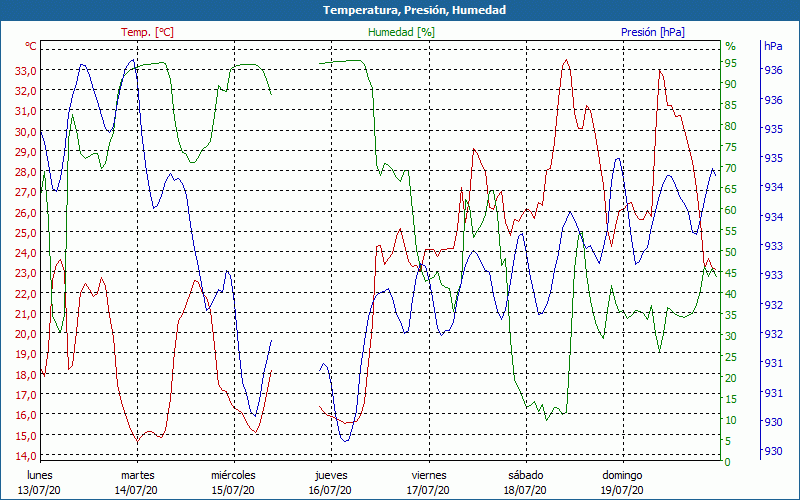800x500 pixels.
Task: Click the '17,0' temperature axis value
Action: tap(25, 394)
